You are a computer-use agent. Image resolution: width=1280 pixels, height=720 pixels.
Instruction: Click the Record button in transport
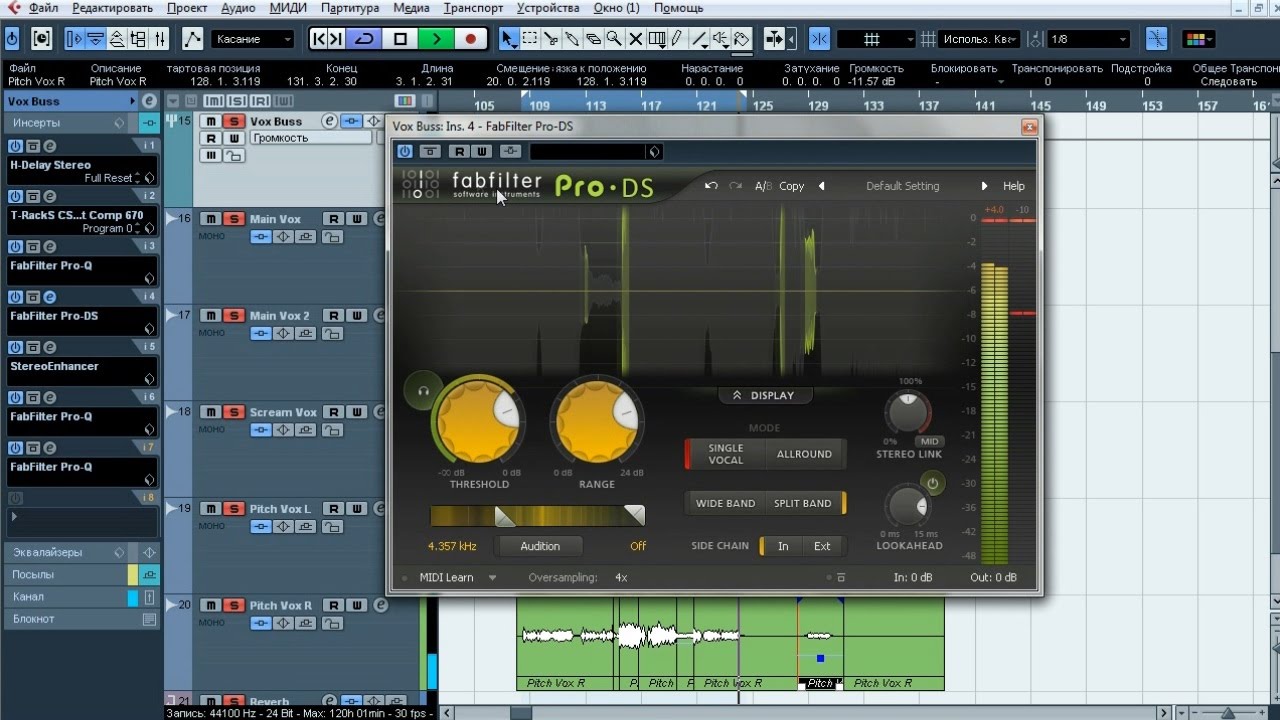pos(470,39)
